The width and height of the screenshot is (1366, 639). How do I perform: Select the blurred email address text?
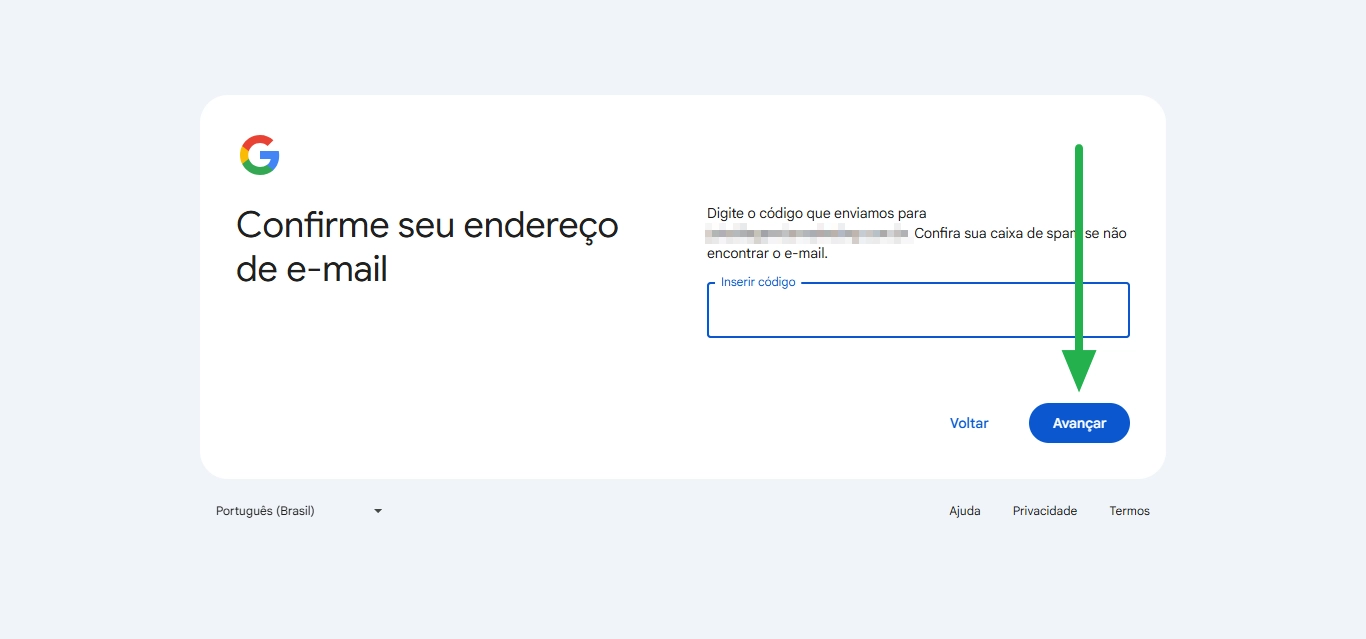coord(805,233)
